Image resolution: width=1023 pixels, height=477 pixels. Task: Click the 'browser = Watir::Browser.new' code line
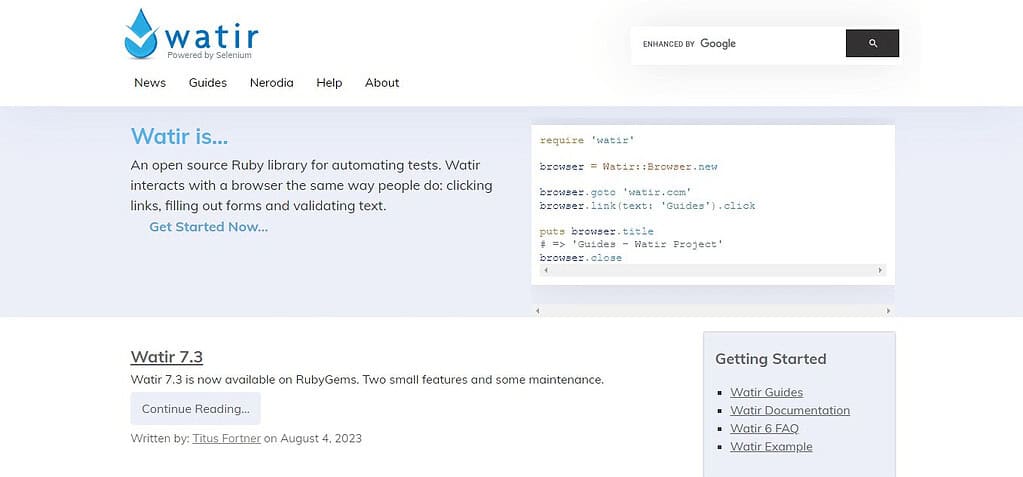[x=628, y=166]
